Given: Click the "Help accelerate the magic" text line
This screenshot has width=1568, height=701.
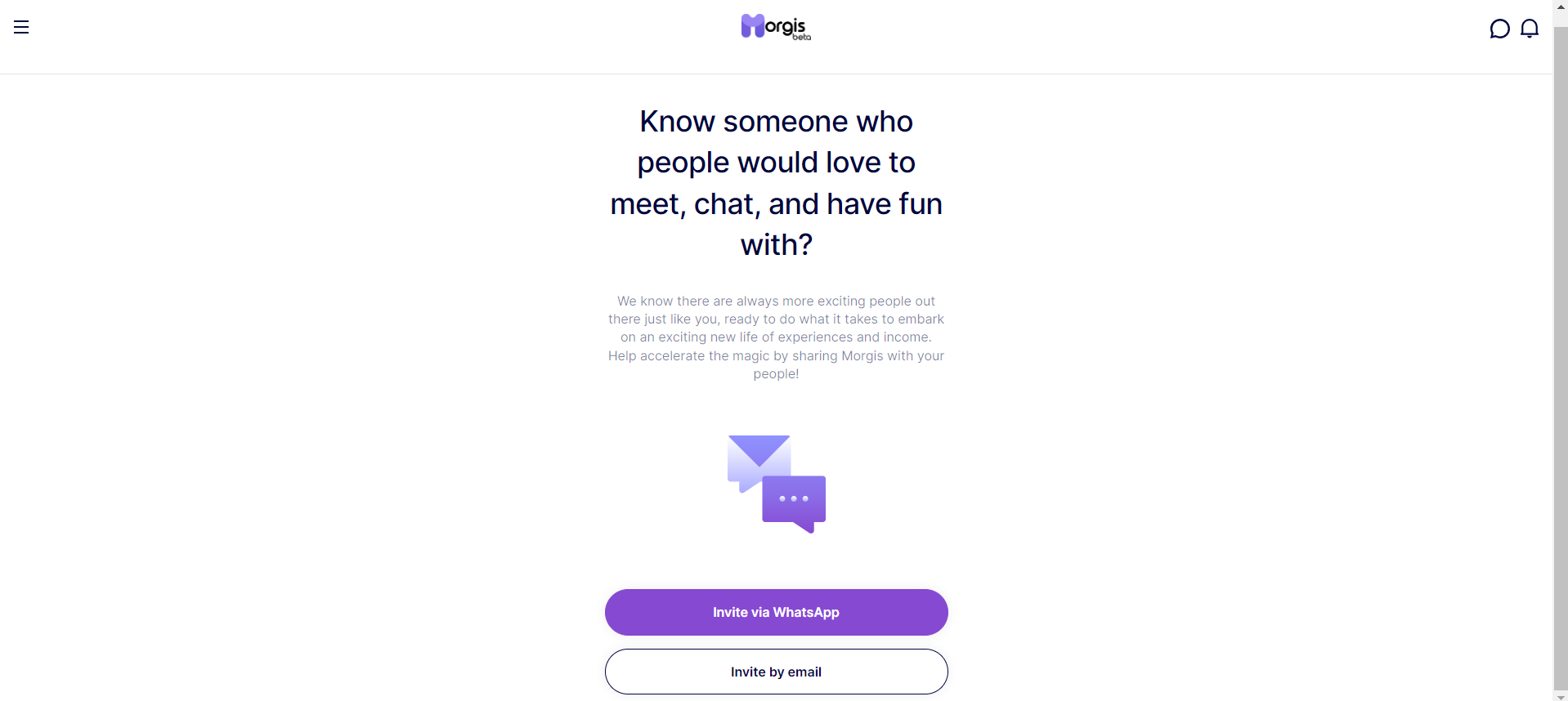Looking at the screenshot, I should (x=776, y=355).
